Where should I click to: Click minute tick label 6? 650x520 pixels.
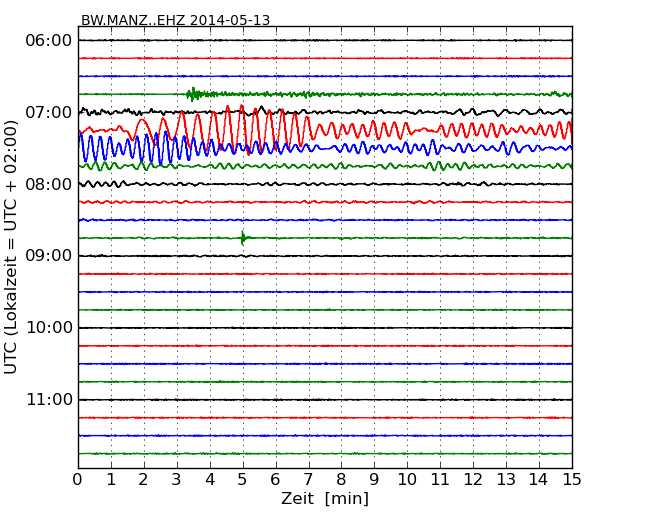coord(276,480)
